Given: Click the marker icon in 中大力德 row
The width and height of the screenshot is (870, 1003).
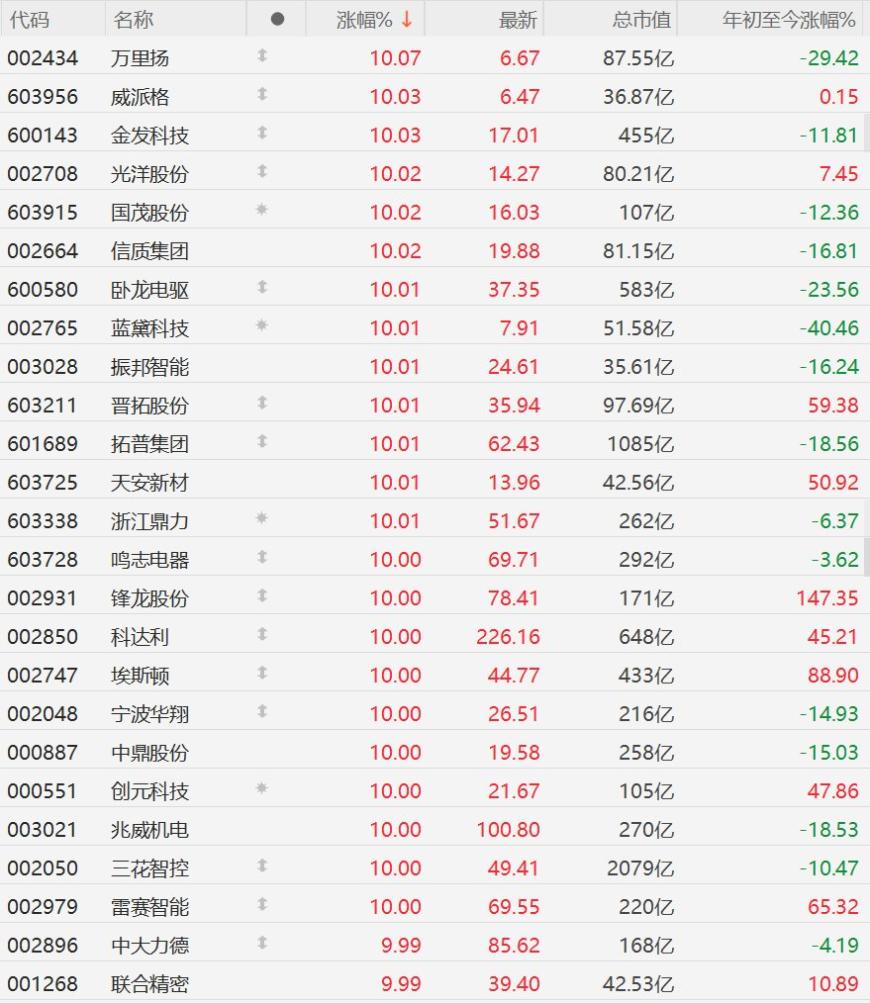Looking at the screenshot, I should [262, 942].
